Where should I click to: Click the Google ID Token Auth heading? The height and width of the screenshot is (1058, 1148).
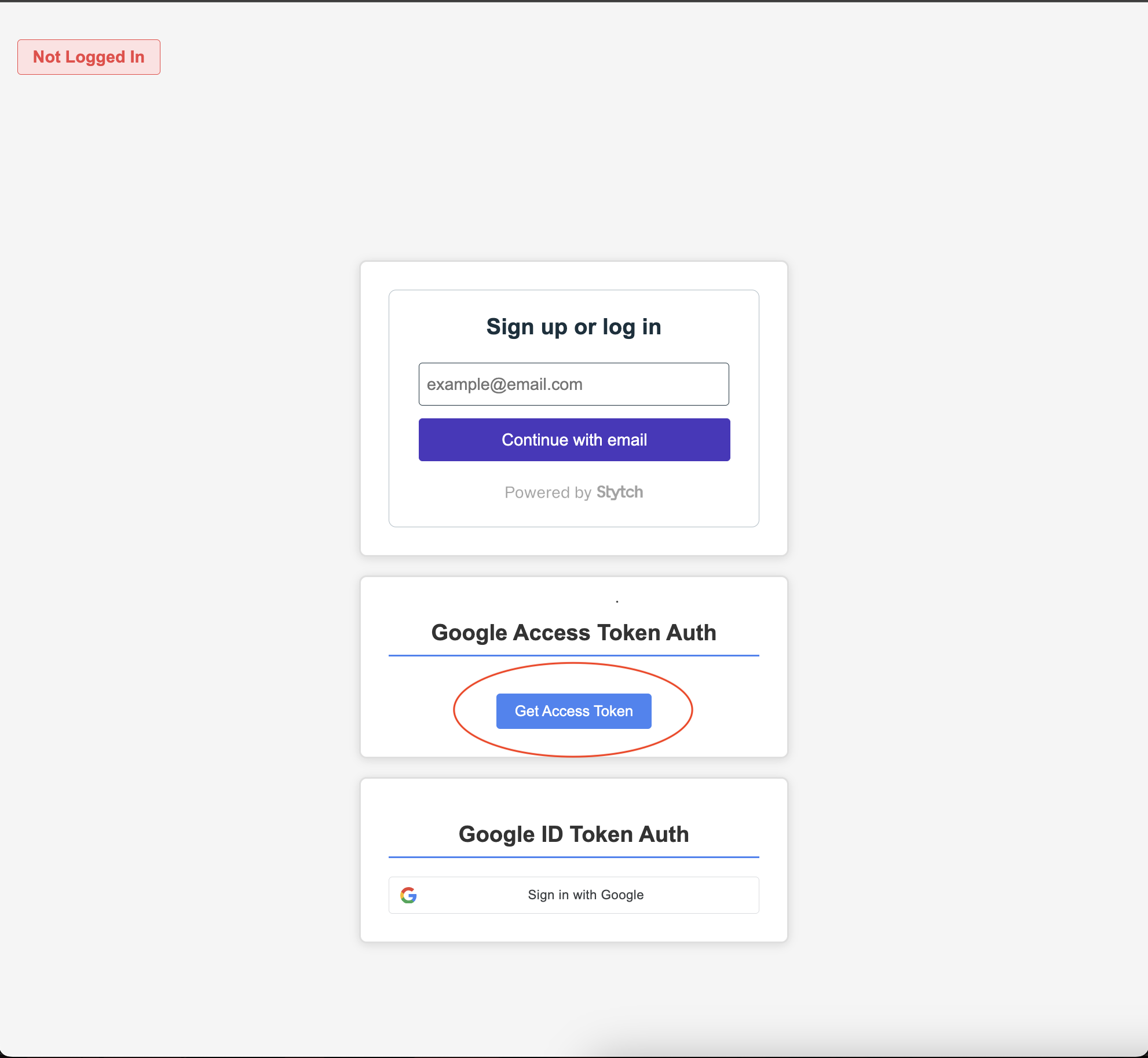[x=573, y=834]
